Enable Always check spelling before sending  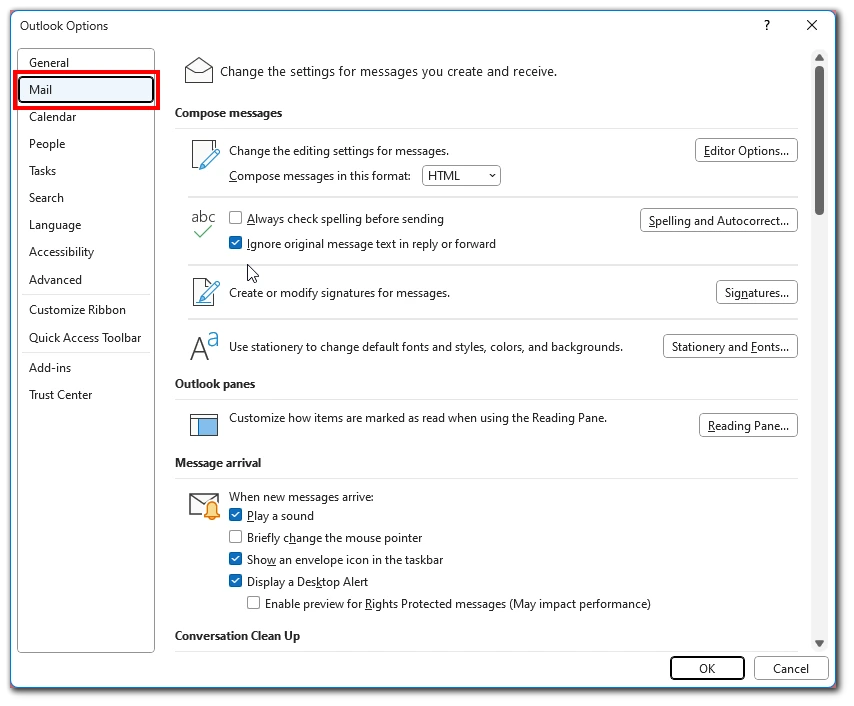coord(235,218)
